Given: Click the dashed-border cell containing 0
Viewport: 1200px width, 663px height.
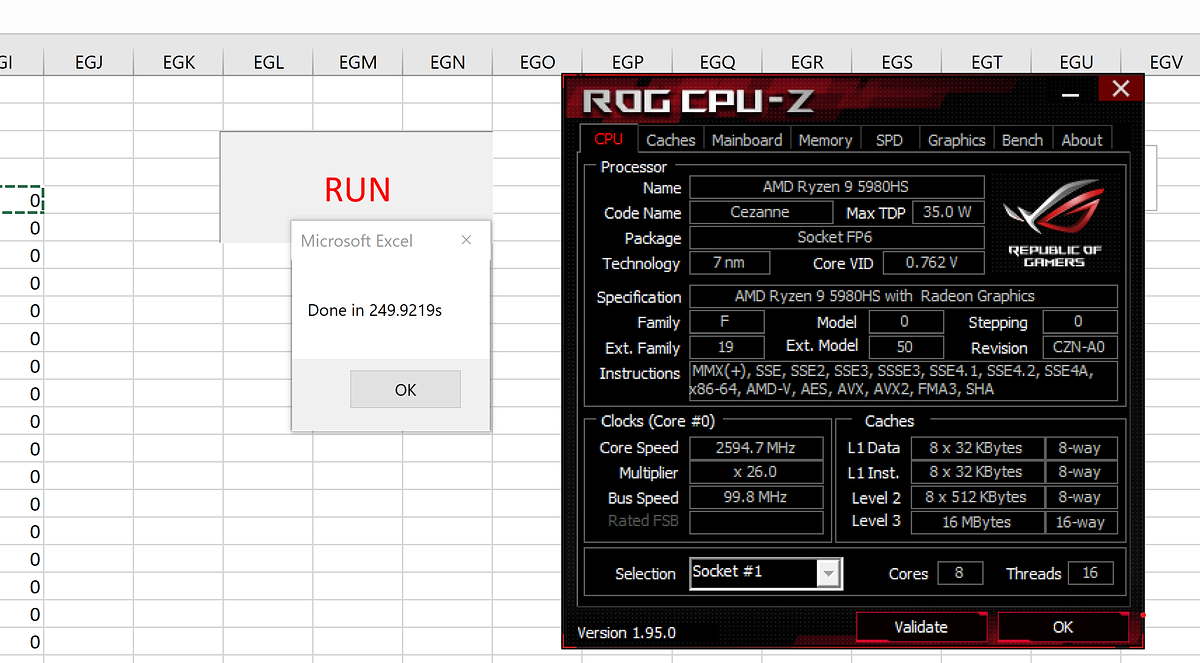Looking at the screenshot, I should tap(21, 200).
